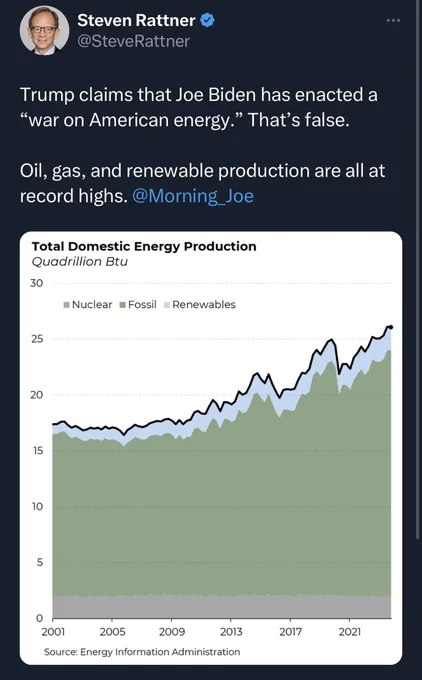Click the 2021 x-axis label
Image resolution: width=422 pixels, height=680 pixels.
pos(350,631)
